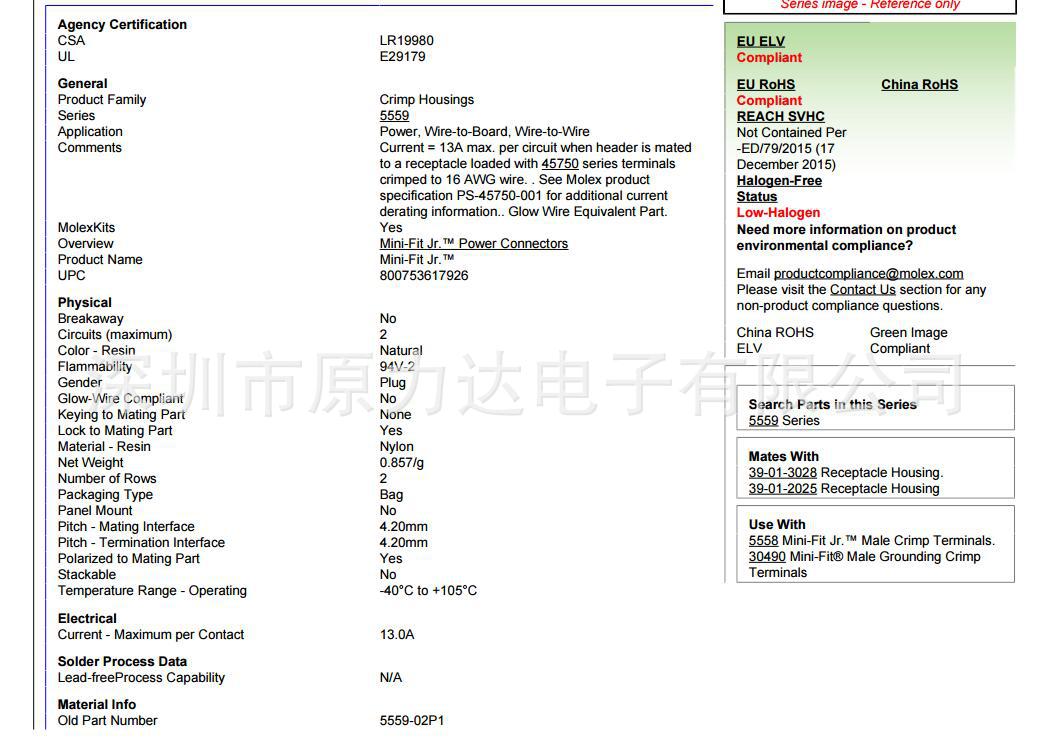Open mating part 39-01-2025 link
Image resolution: width=1053 pixels, height=742 pixels.
pos(782,489)
